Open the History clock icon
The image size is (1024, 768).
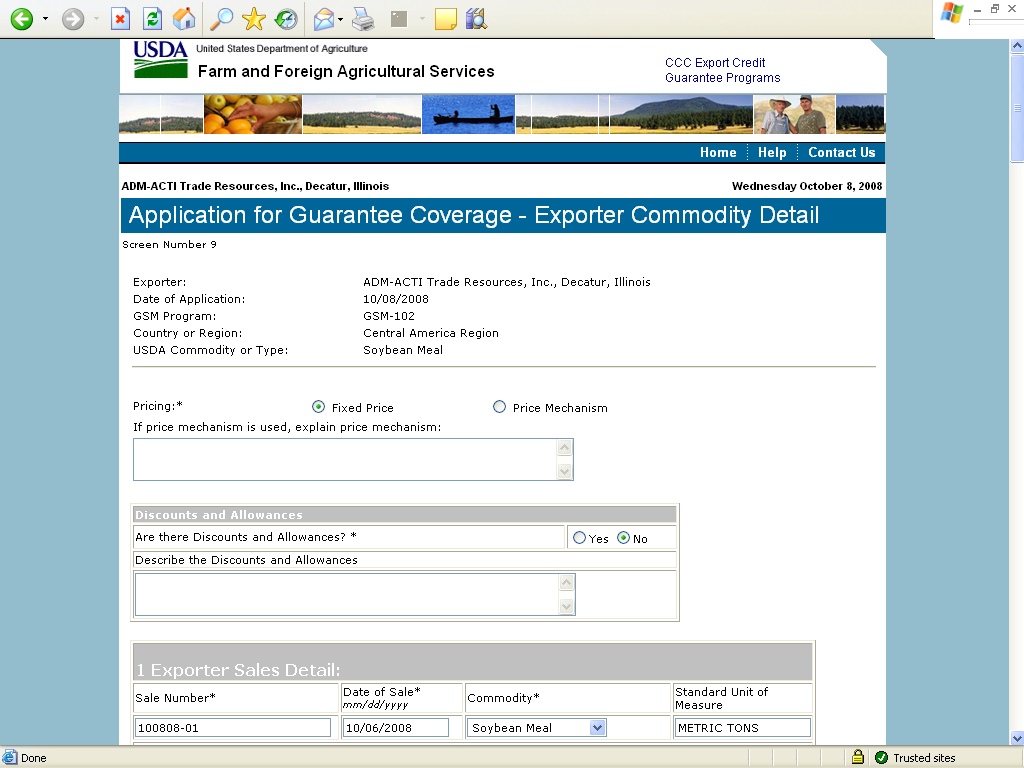click(285, 19)
